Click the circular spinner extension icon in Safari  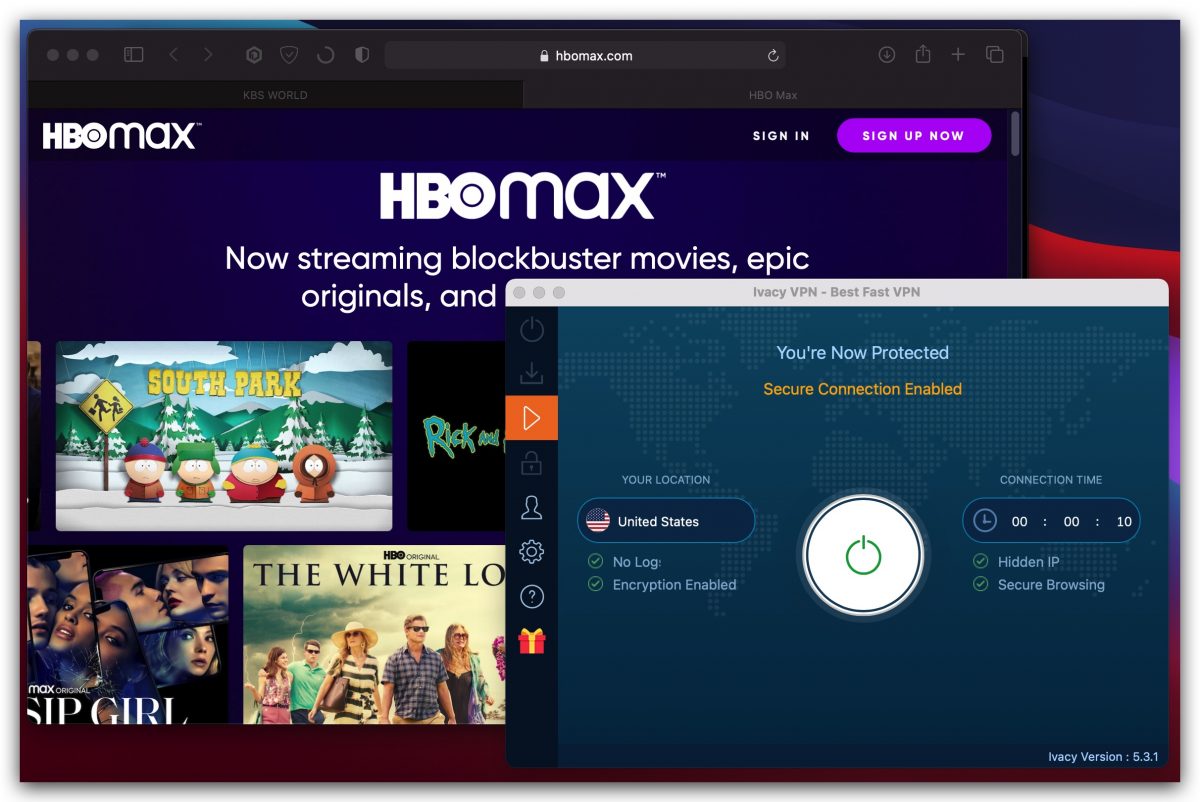pos(325,55)
